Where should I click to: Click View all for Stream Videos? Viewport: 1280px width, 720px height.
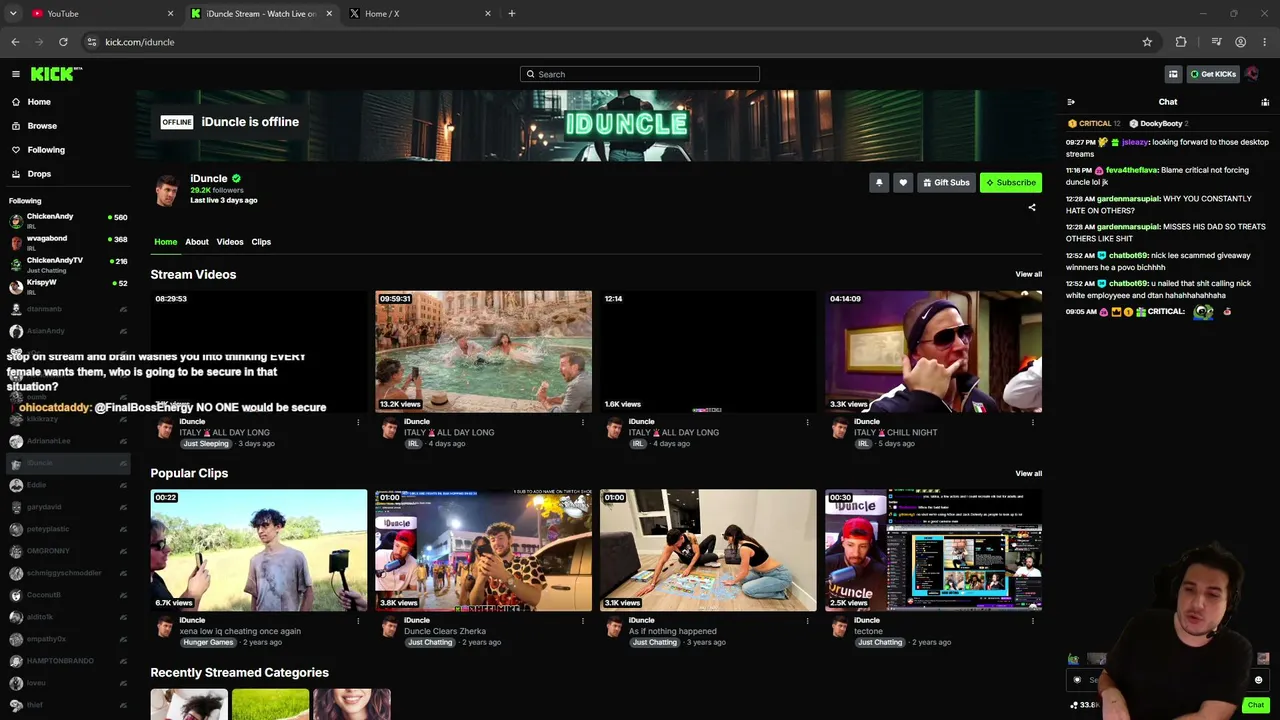point(1029,274)
